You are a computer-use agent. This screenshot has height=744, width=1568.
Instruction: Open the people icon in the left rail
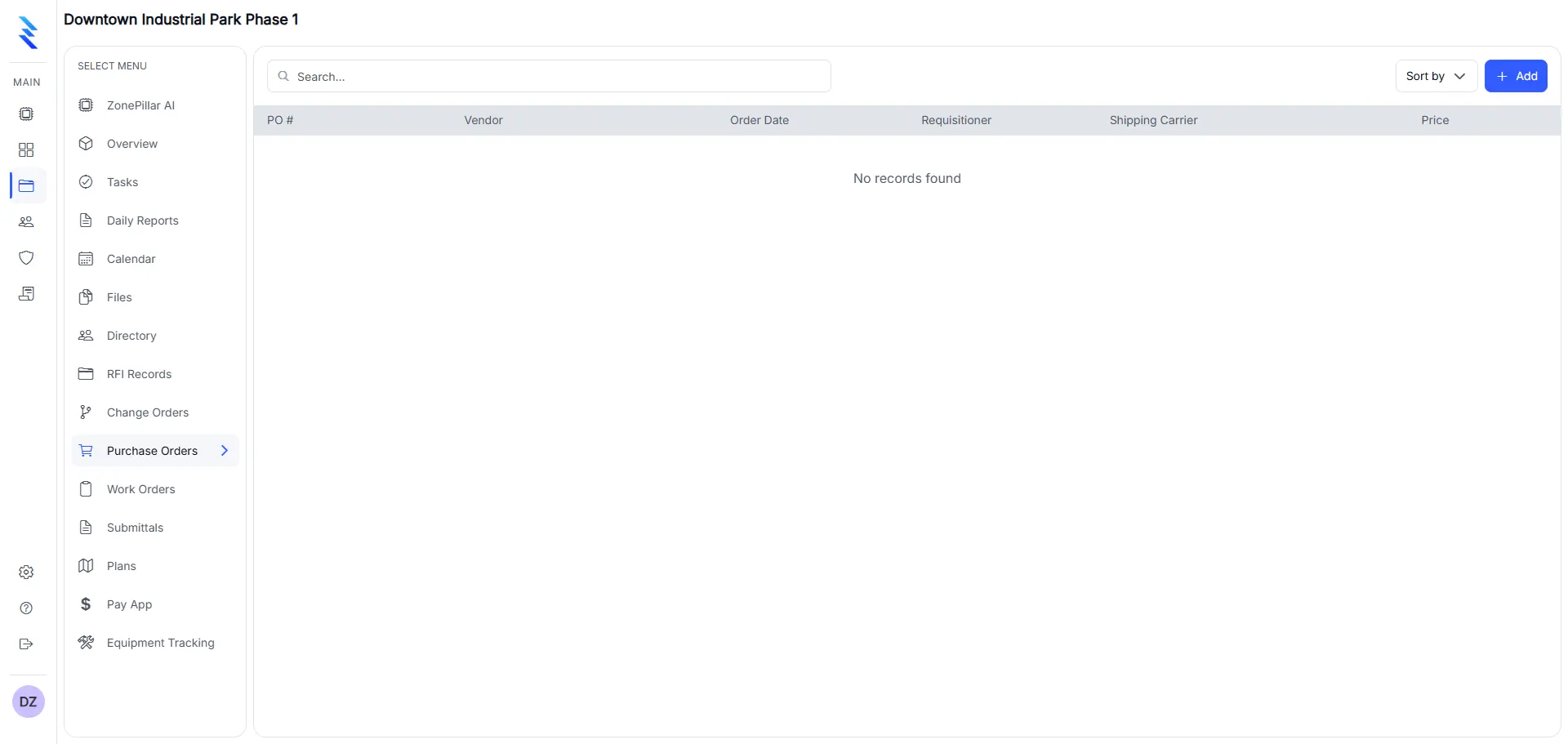26,221
